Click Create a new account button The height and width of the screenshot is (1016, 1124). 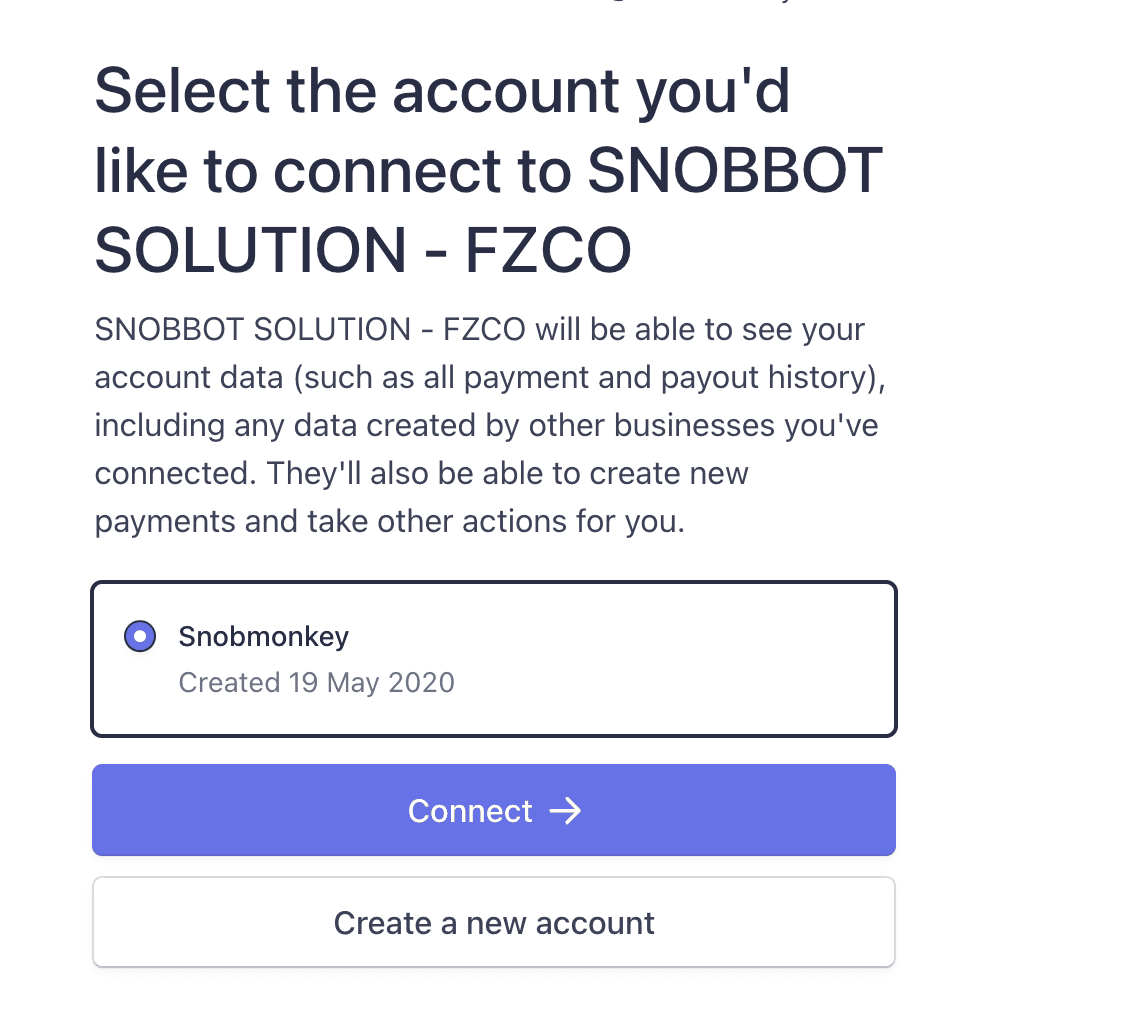pos(494,922)
